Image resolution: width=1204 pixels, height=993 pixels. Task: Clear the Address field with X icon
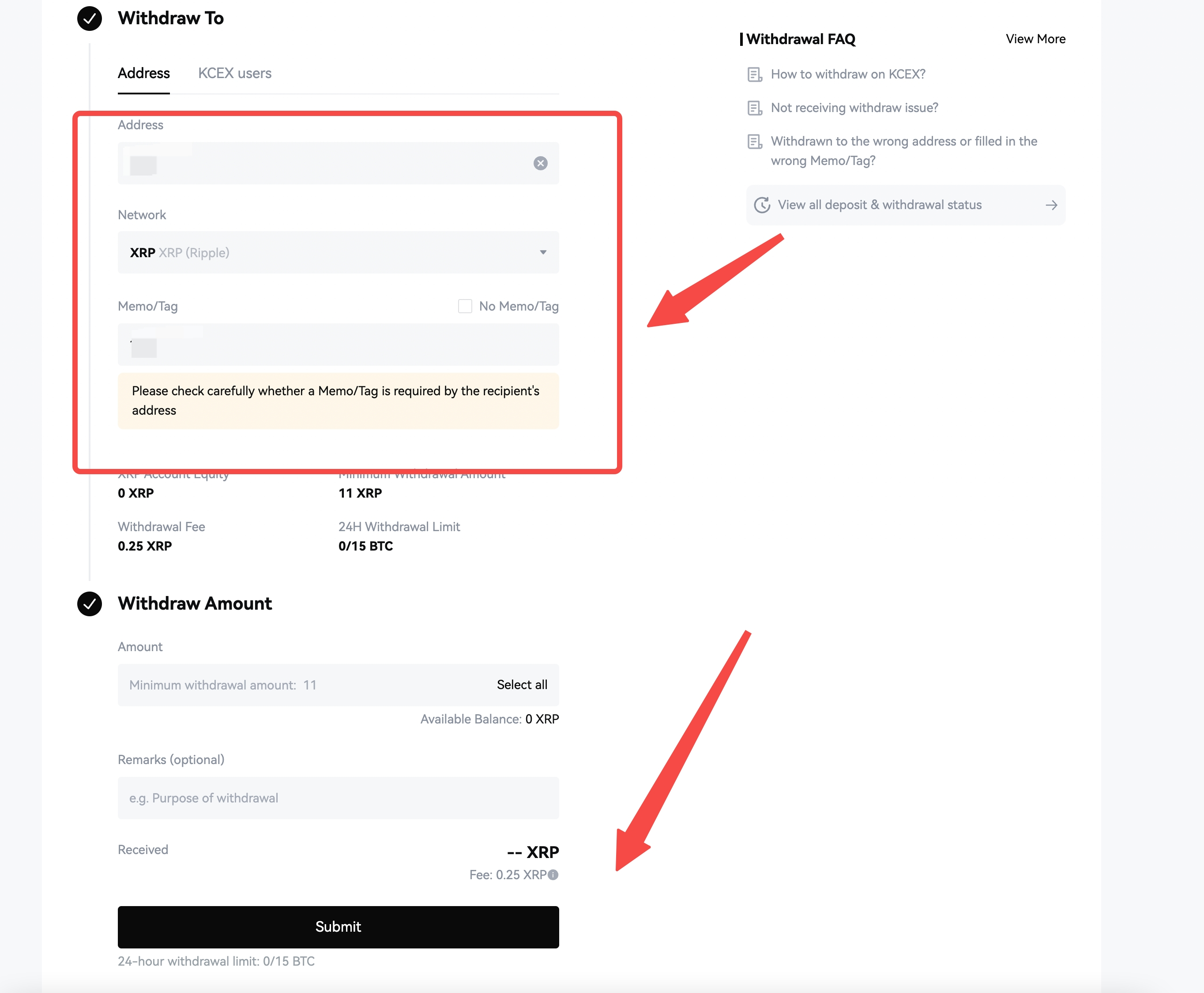[x=540, y=163]
